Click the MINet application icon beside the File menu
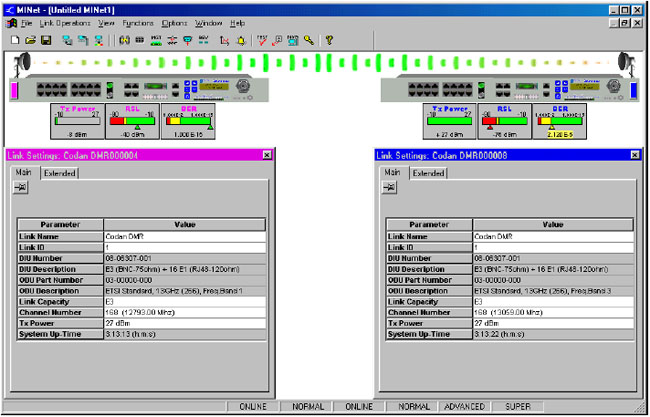The height and width of the screenshot is (417, 650). click(x=12, y=24)
